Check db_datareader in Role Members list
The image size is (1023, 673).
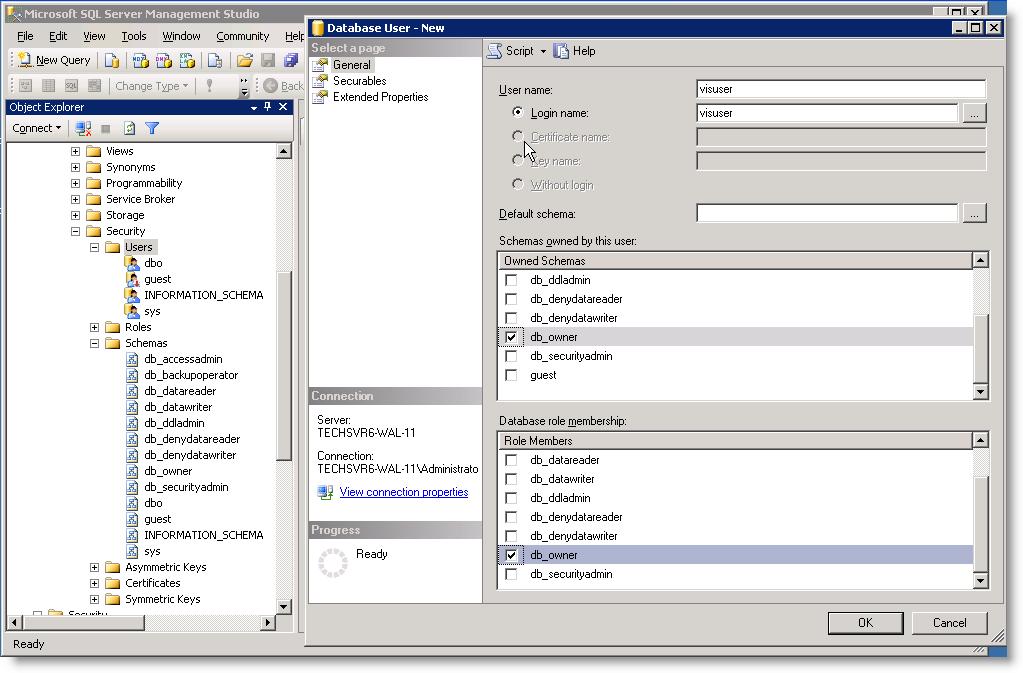click(512, 460)
